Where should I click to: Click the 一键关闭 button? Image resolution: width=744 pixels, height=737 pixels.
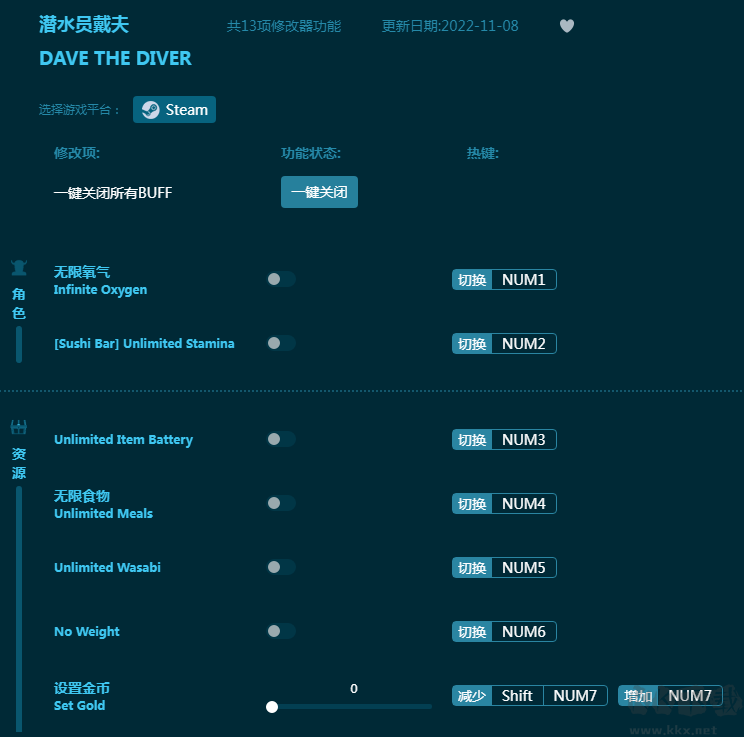[319, 192]
